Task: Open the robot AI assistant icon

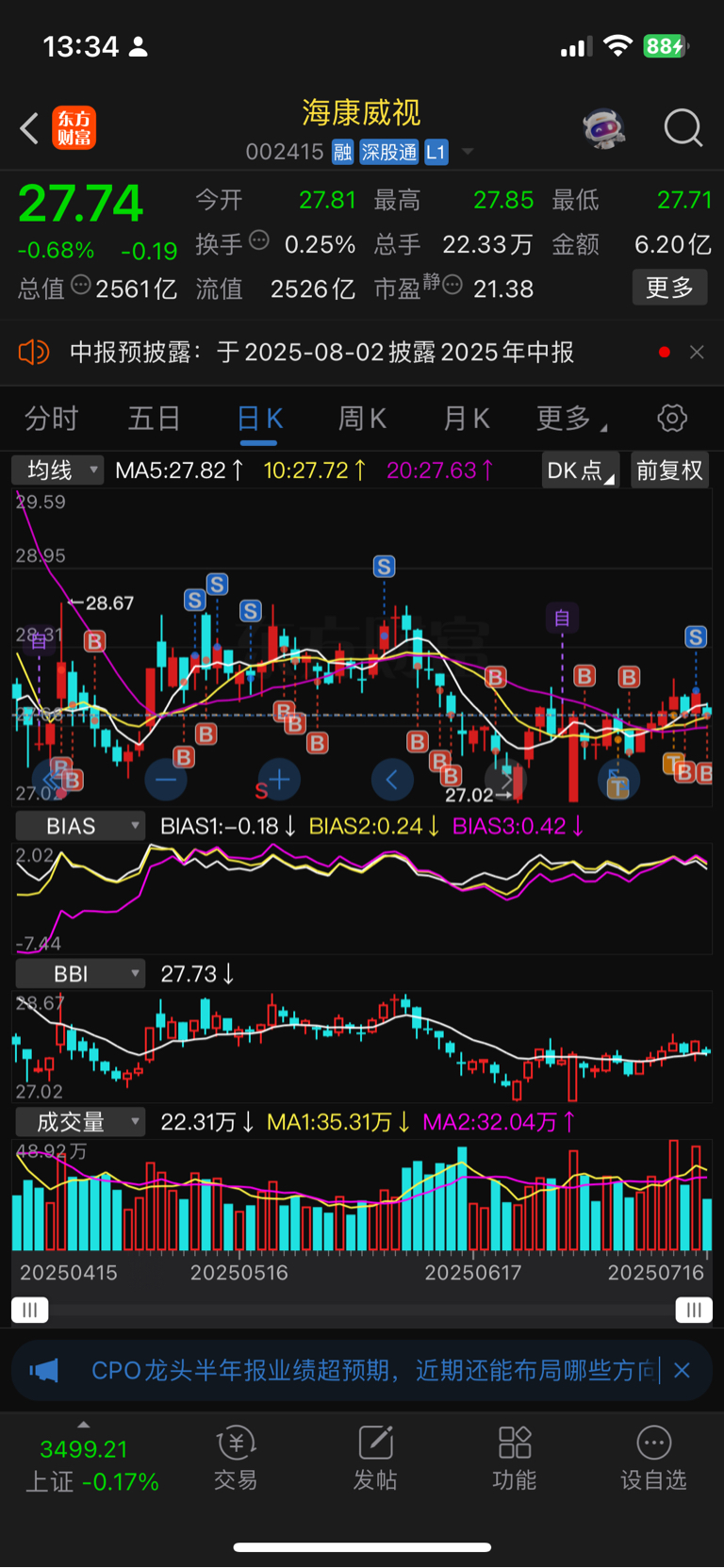Action: [603, 128]
